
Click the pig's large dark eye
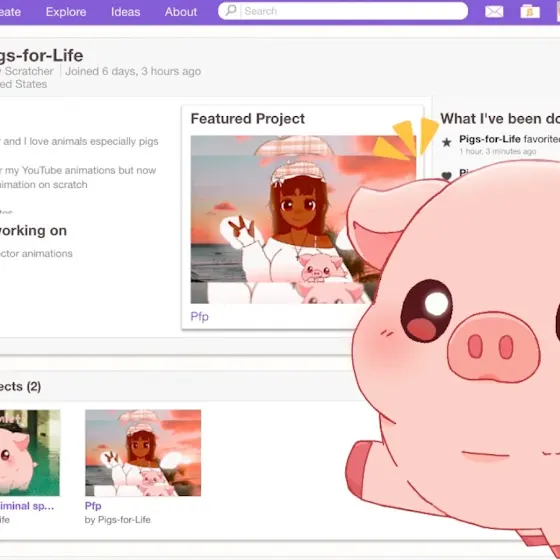click(426, 311)
